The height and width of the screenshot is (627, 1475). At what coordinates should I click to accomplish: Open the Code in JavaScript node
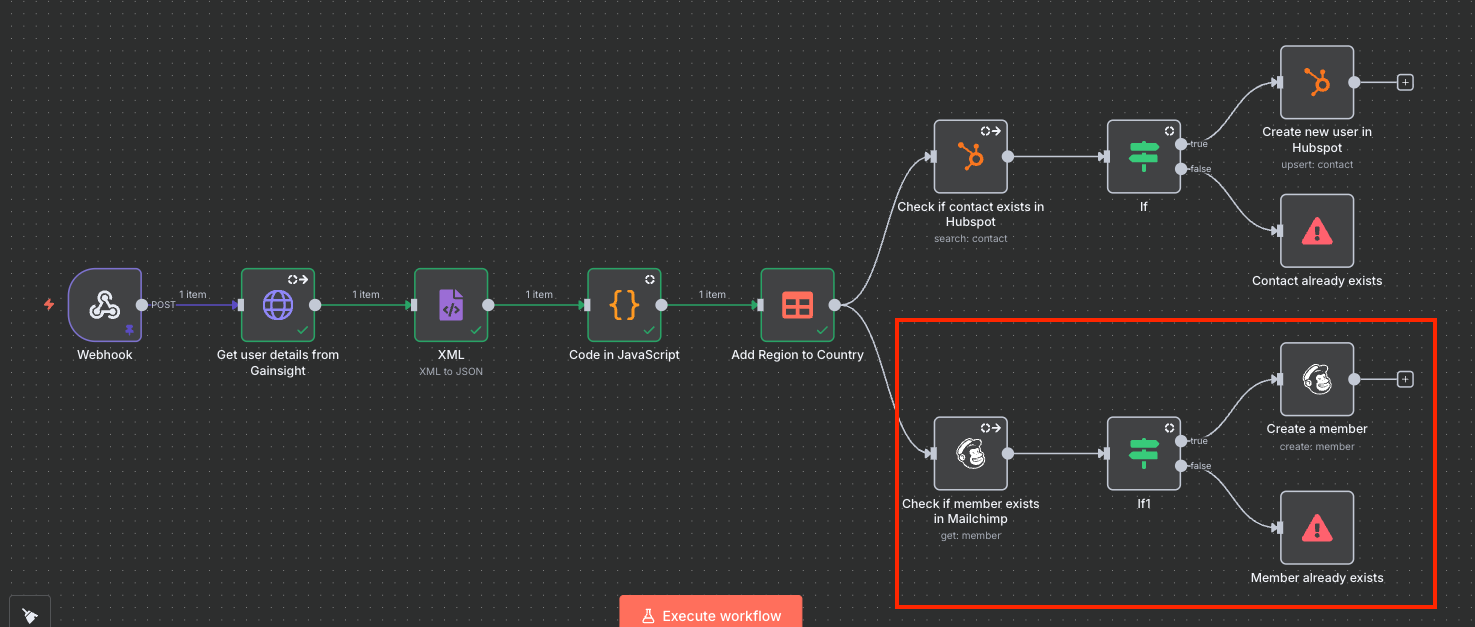click(x=624, y=305)
